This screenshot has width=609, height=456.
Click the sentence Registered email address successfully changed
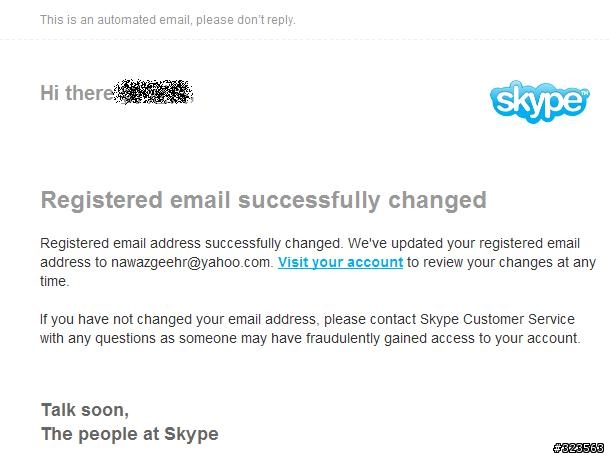(192, 244)
